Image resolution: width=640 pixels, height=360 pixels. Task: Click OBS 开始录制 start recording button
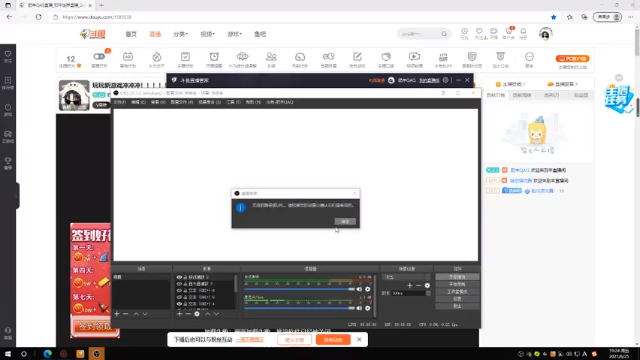pos(457,284)
